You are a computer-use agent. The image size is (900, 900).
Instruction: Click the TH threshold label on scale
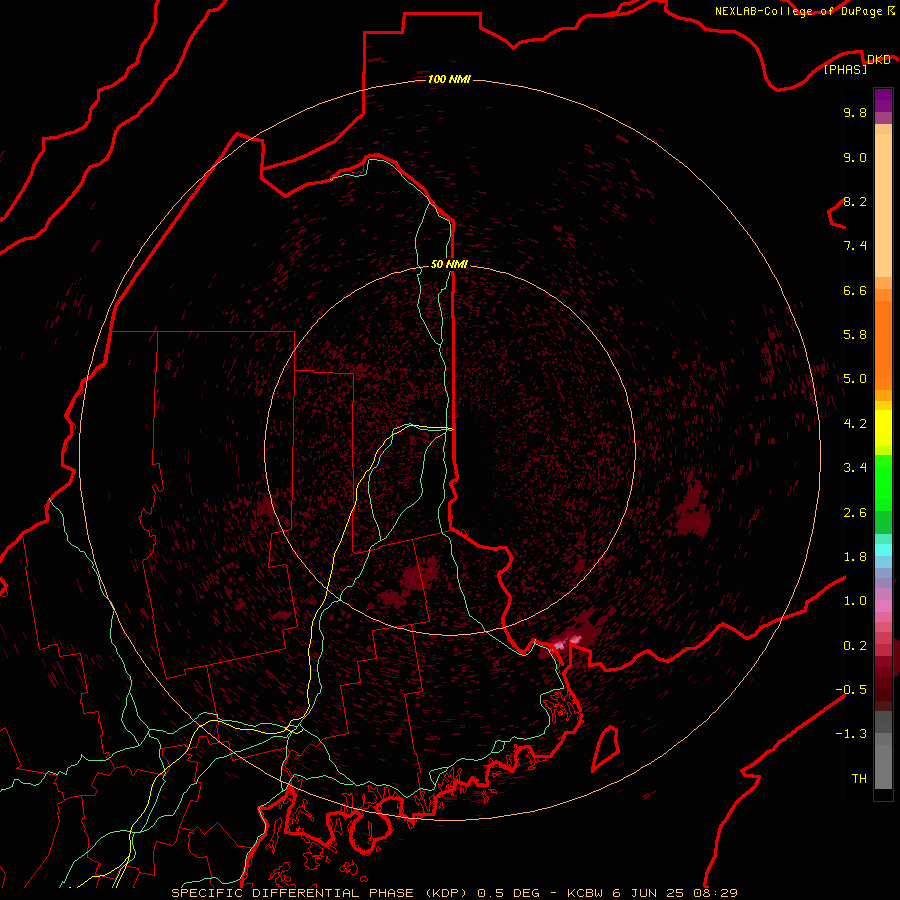tap(859, 779)
